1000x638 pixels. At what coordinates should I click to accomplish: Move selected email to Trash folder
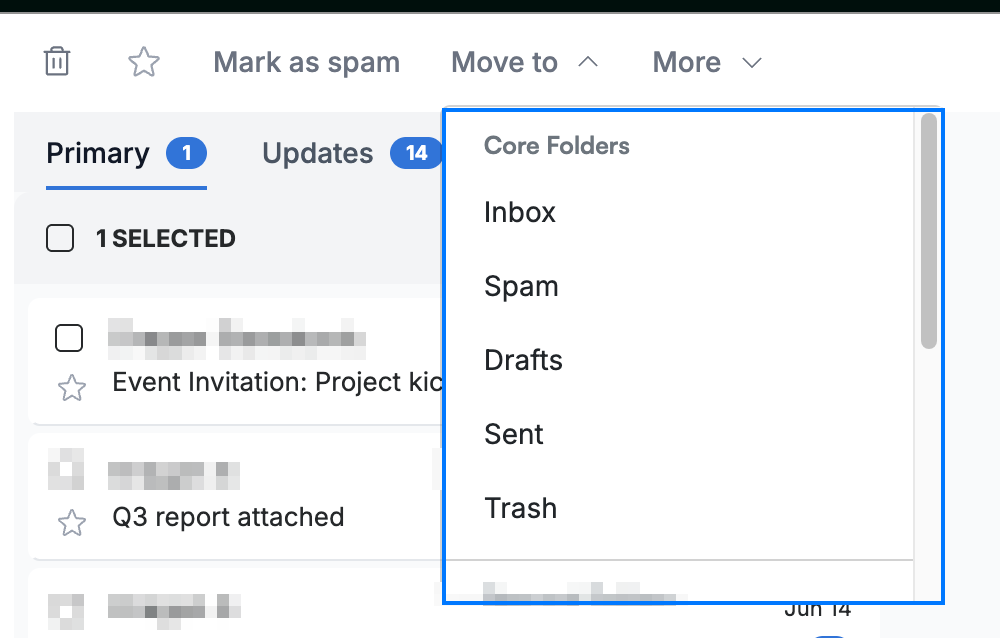coord(679,508)
